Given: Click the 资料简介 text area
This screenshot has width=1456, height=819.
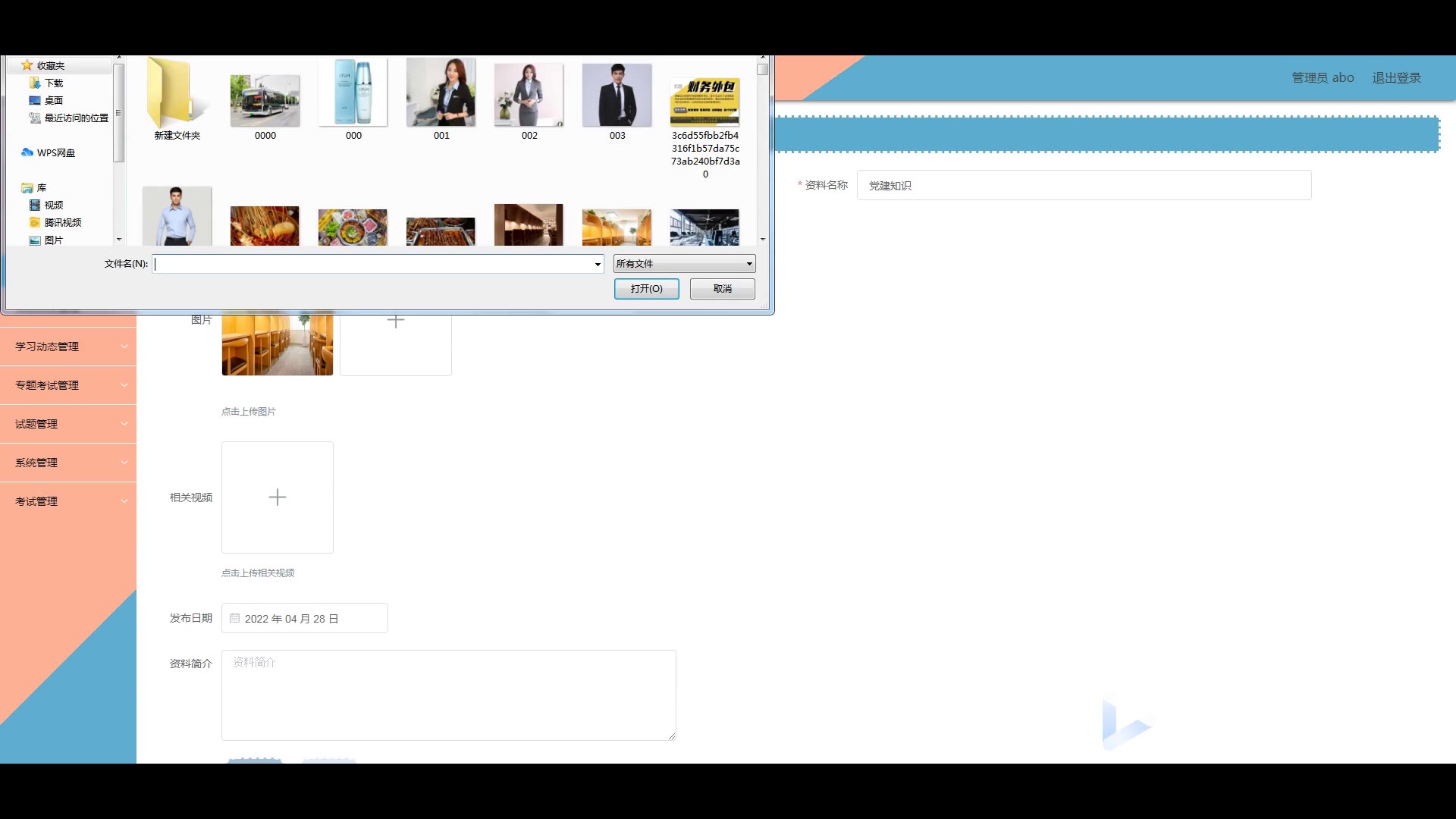Looking at the screenshot, I should pyautogui.click(x=448, y=695).
